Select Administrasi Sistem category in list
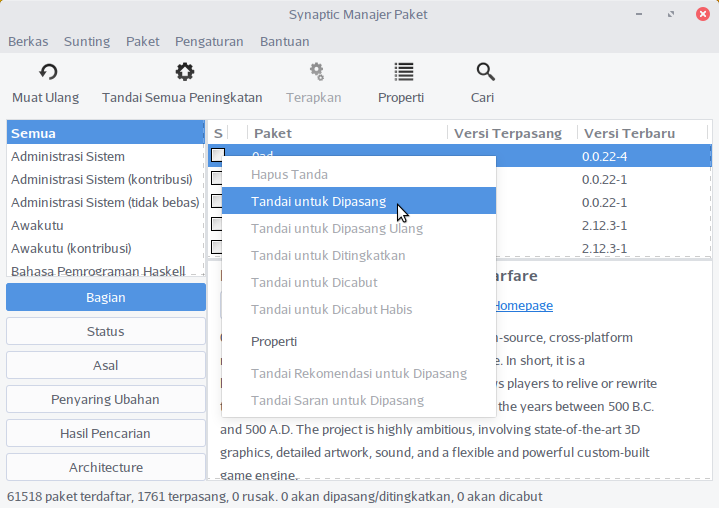 [x=68, y=156]
